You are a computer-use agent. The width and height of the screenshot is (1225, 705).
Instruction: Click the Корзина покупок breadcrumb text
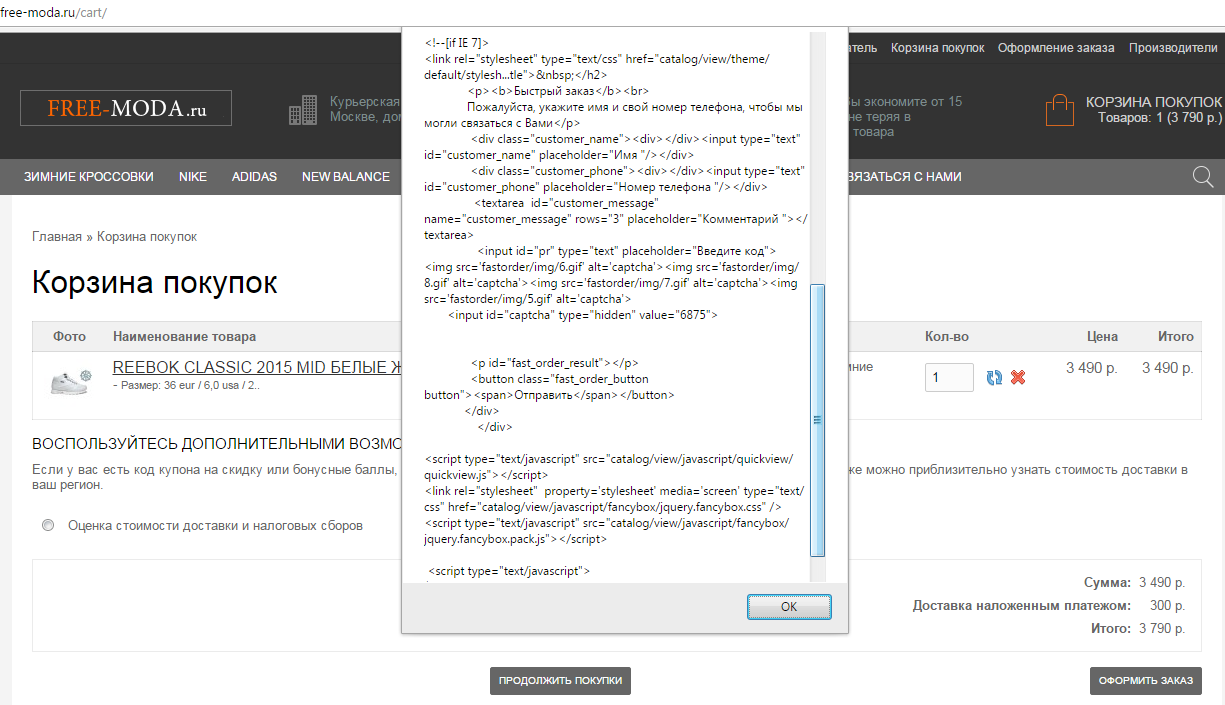click(x=147, y=237)
